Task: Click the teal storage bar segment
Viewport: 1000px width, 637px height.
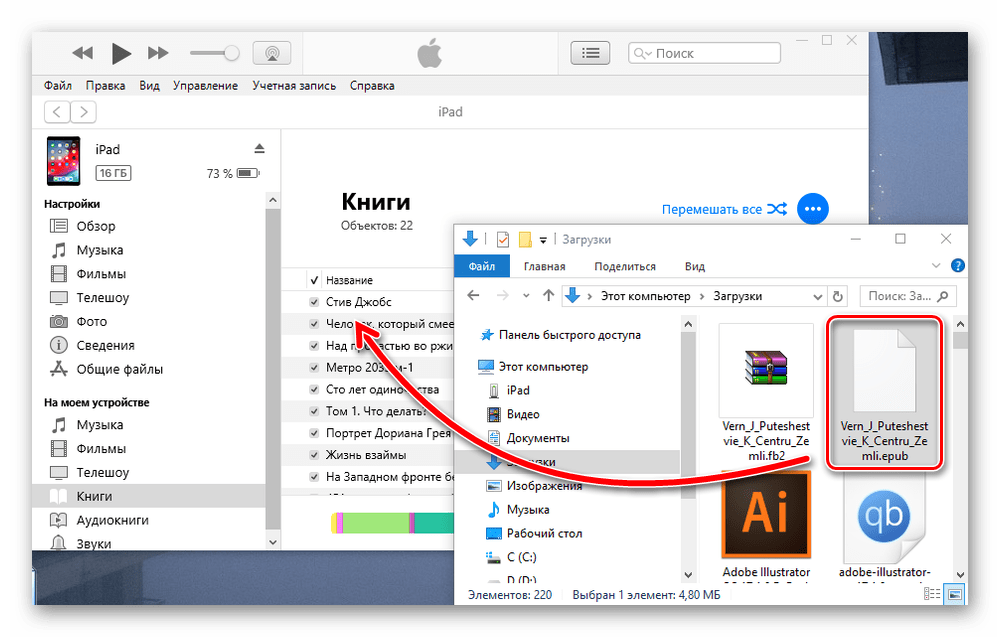Action: [x=434, y=523]
